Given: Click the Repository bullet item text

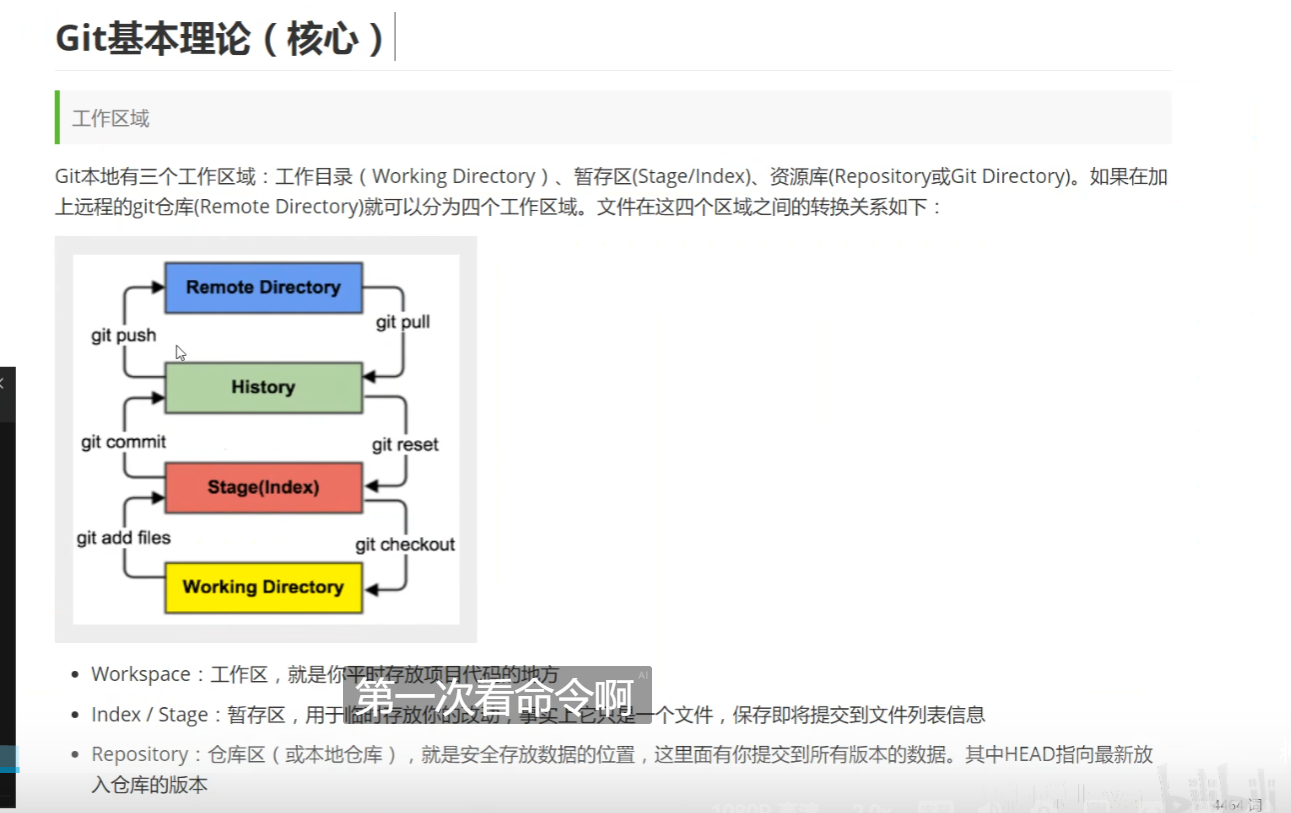Looking at the screenshot, I should point(620,755).
